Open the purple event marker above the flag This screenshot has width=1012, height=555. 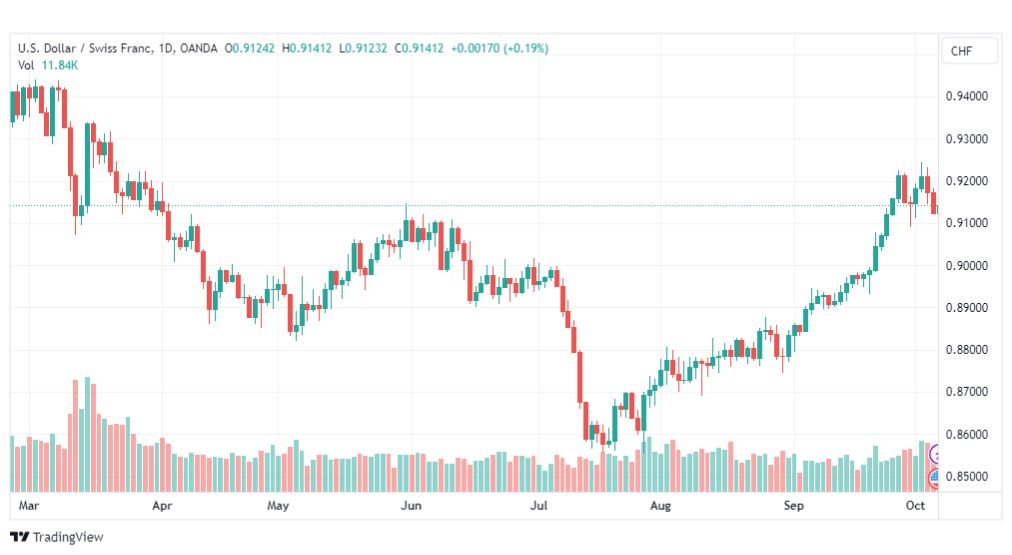click(x=934, y=455)
